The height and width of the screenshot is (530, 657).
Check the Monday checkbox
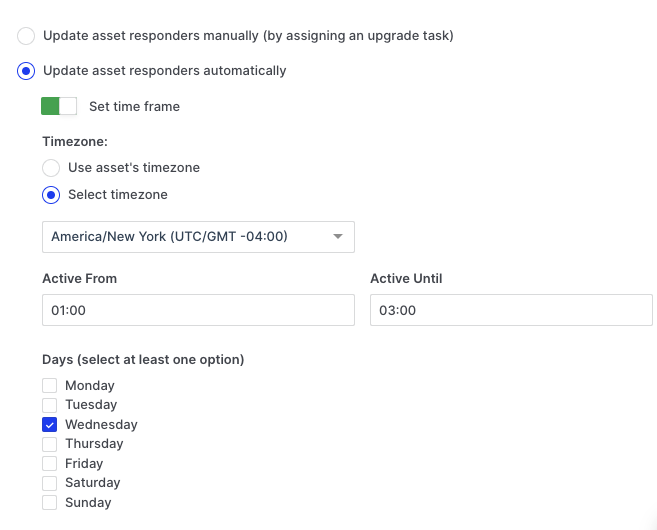point(50,386)
